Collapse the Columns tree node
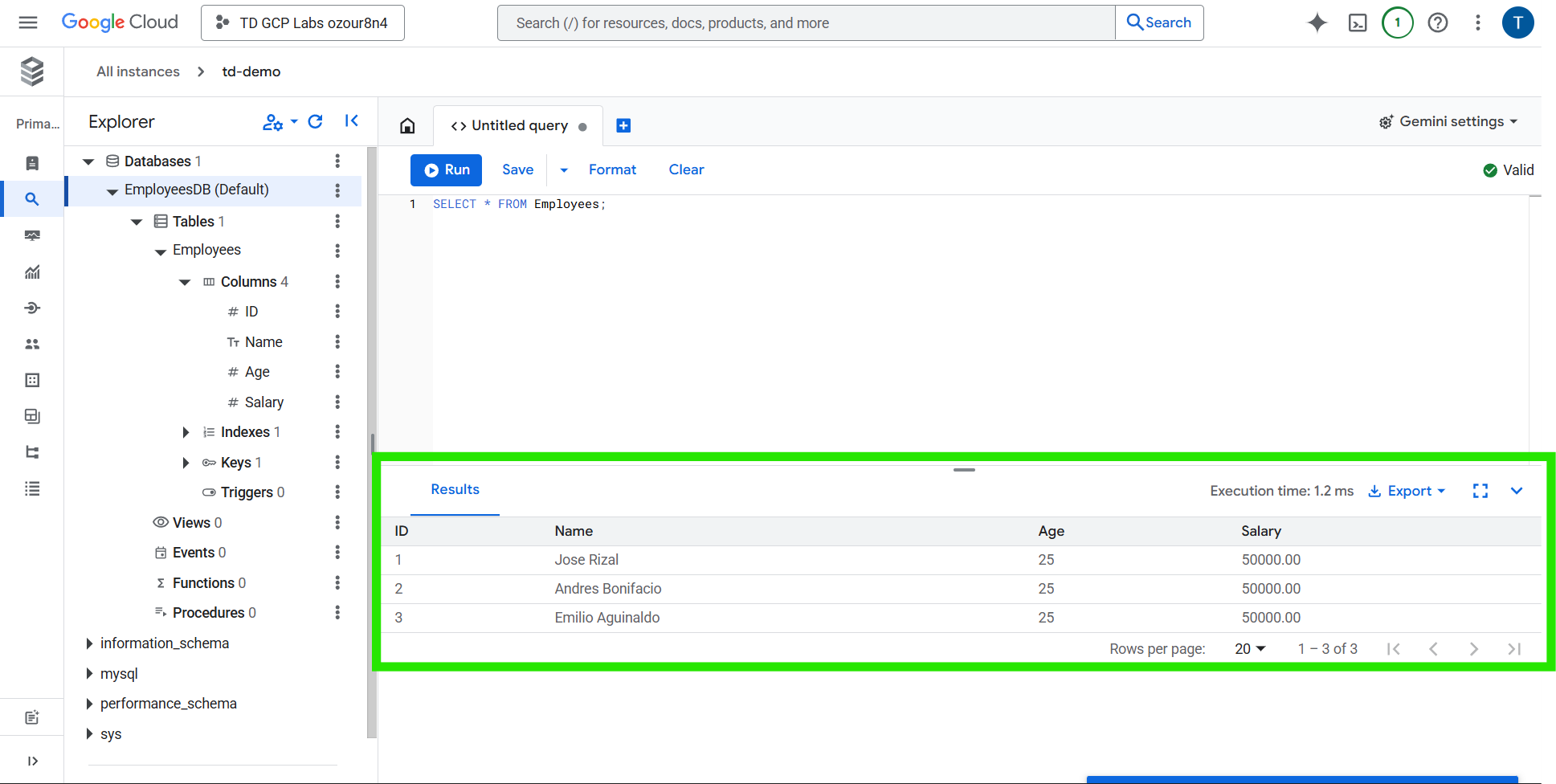Viewport: 1556px width, 784px height. pyautogui.click(x=185, y=282)
